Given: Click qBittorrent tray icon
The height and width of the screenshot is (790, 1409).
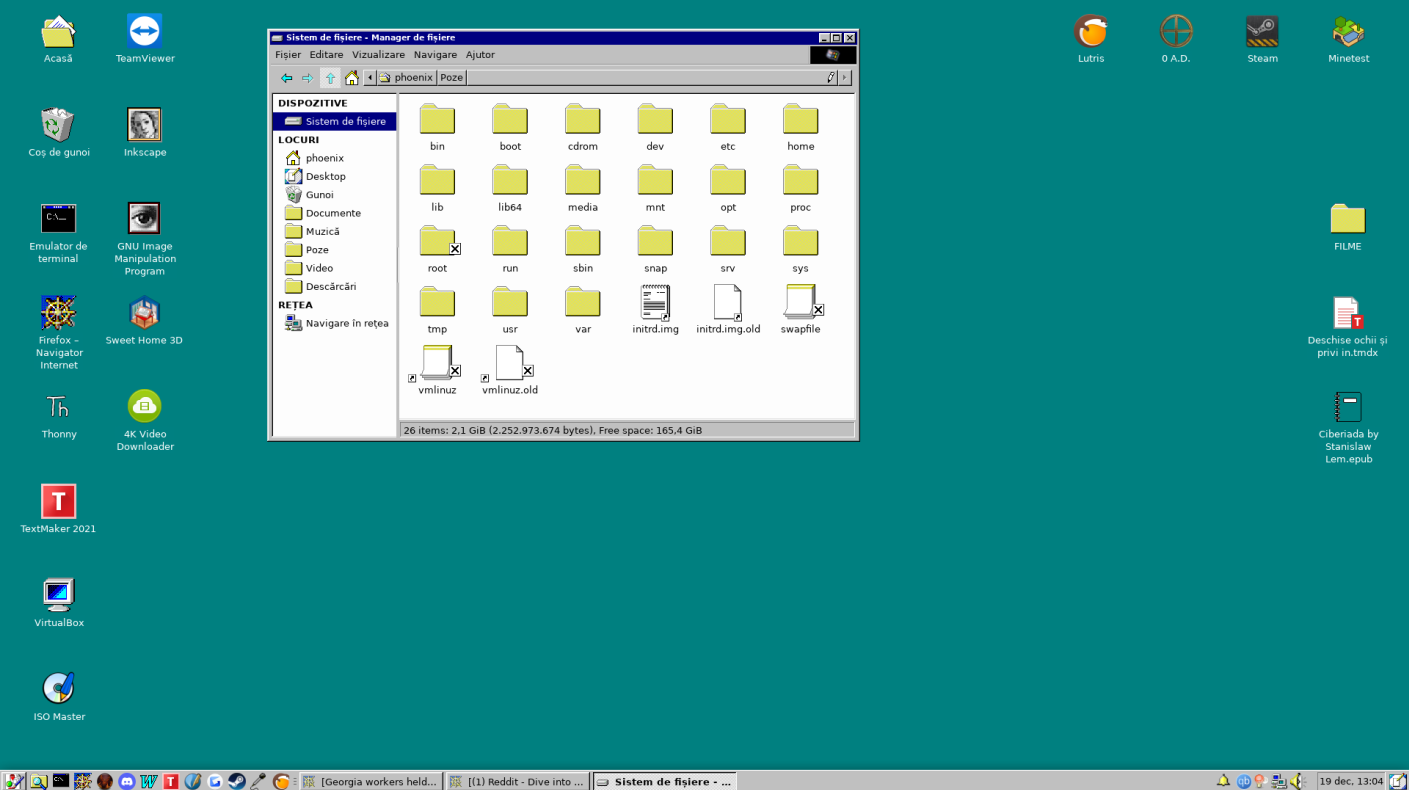Looking at the screenshot, I should point(1243,781).
